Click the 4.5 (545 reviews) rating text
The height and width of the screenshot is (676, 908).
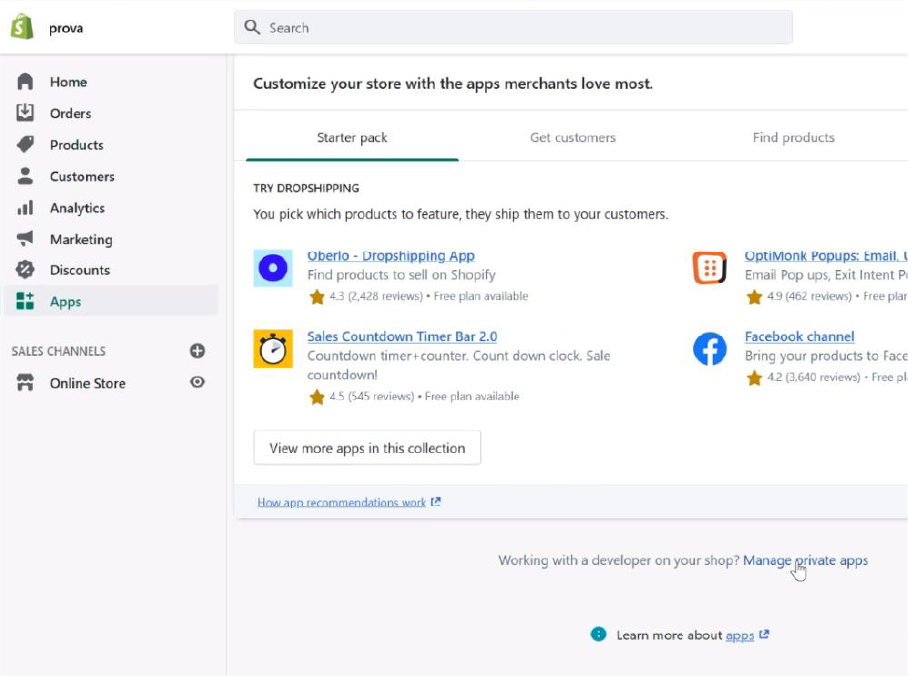372,396
